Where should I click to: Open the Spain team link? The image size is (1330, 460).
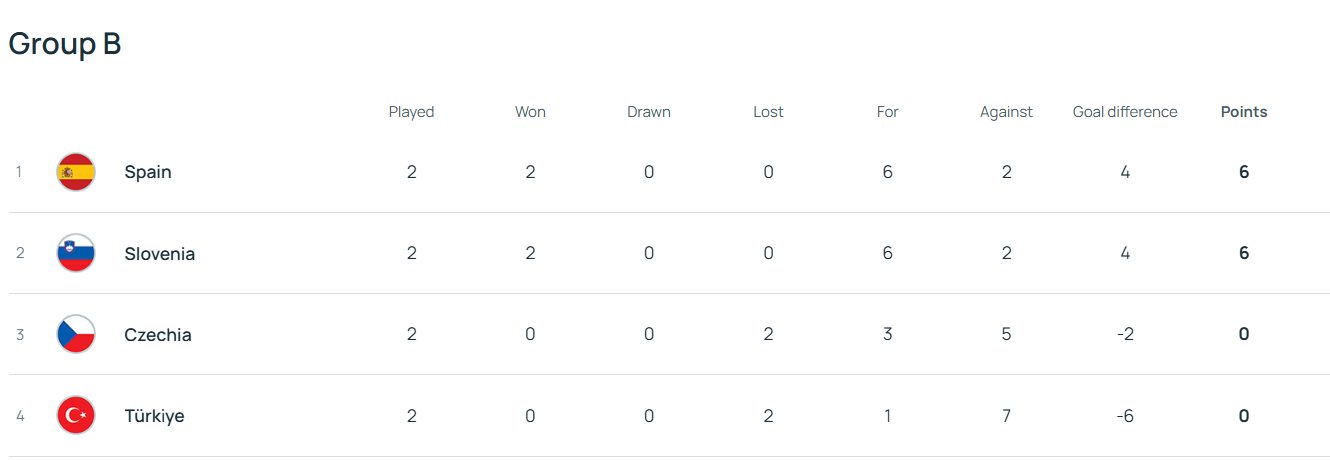coord(148,172)
